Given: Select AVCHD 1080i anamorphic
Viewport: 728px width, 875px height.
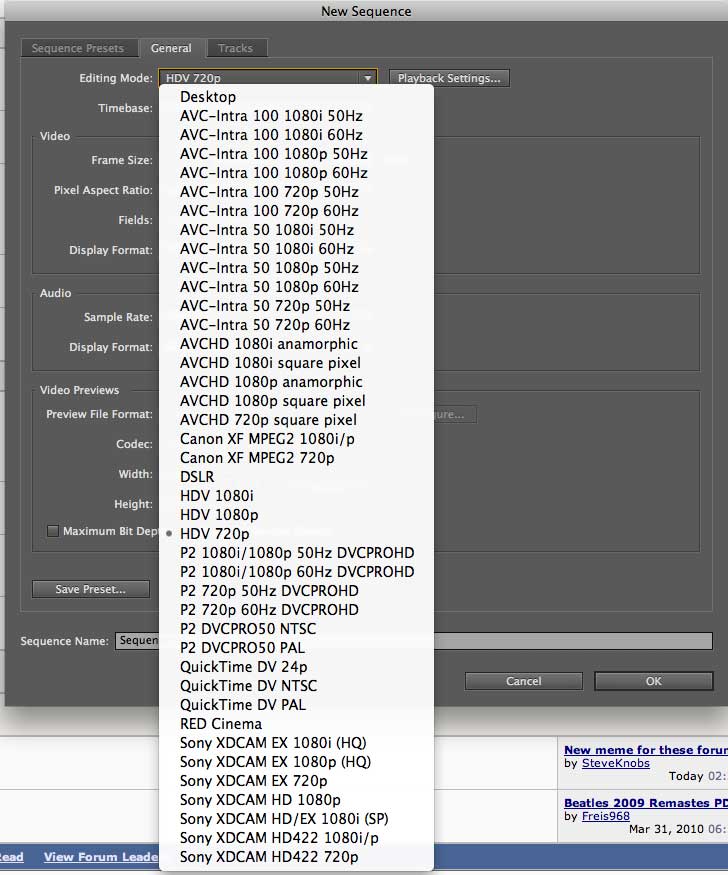Looking at the screenshot, I should pos(296,343).
